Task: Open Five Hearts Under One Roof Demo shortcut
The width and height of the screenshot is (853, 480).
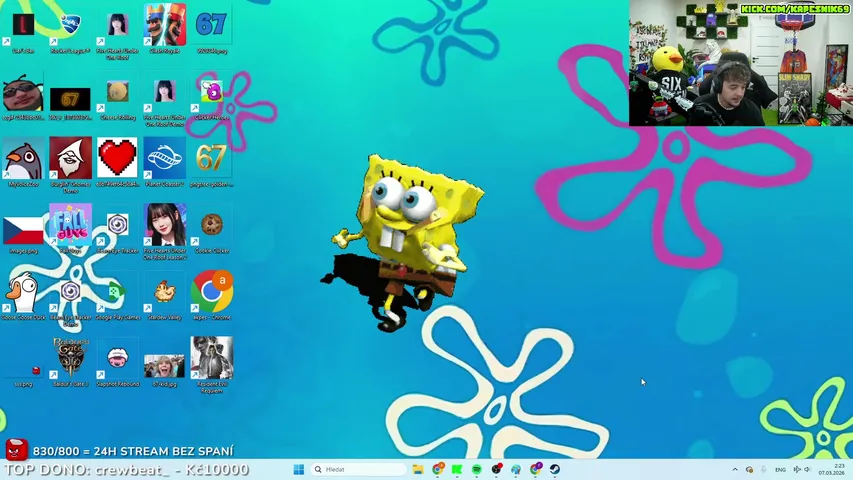Action: coord(165,101)
